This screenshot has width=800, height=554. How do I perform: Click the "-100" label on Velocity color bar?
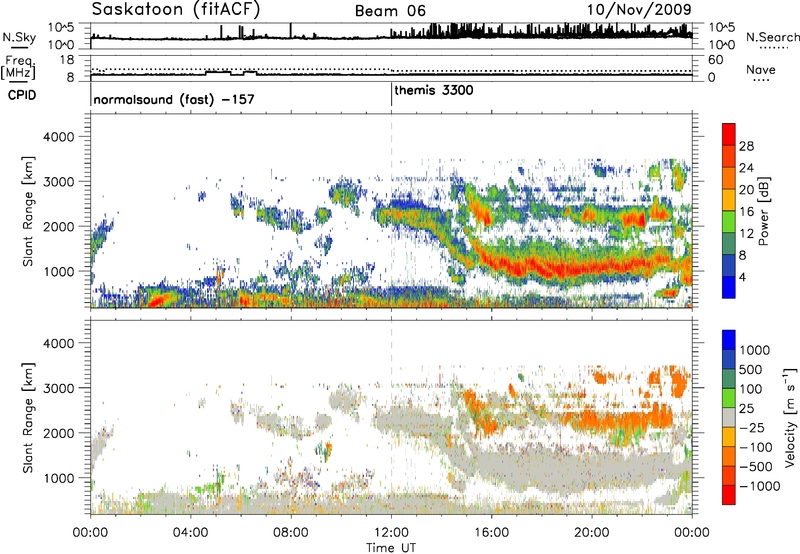point(756,447)
